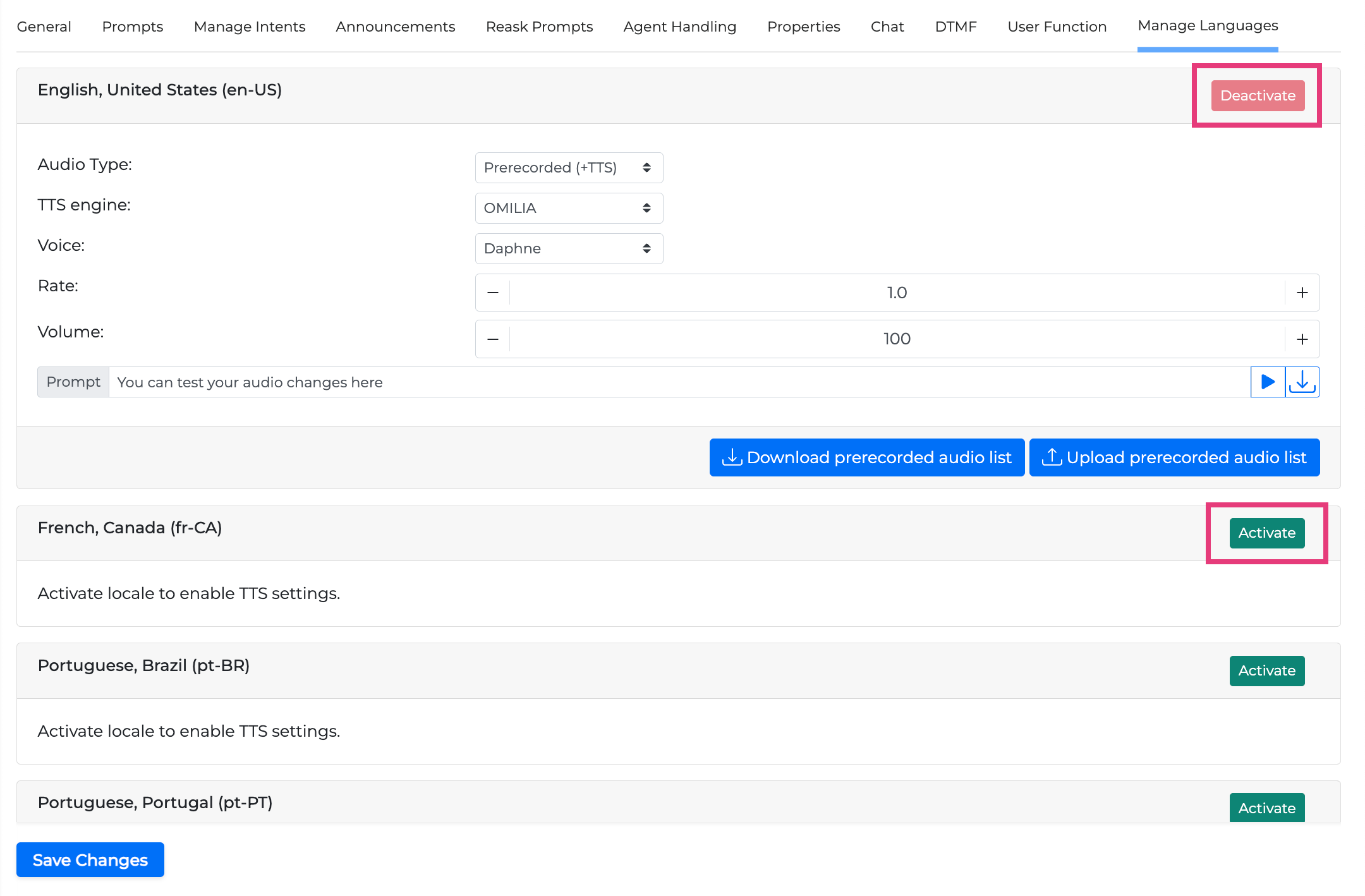Deactivate English United States locale
This screenshot has width=1365, height=896.
(1257, 95)
